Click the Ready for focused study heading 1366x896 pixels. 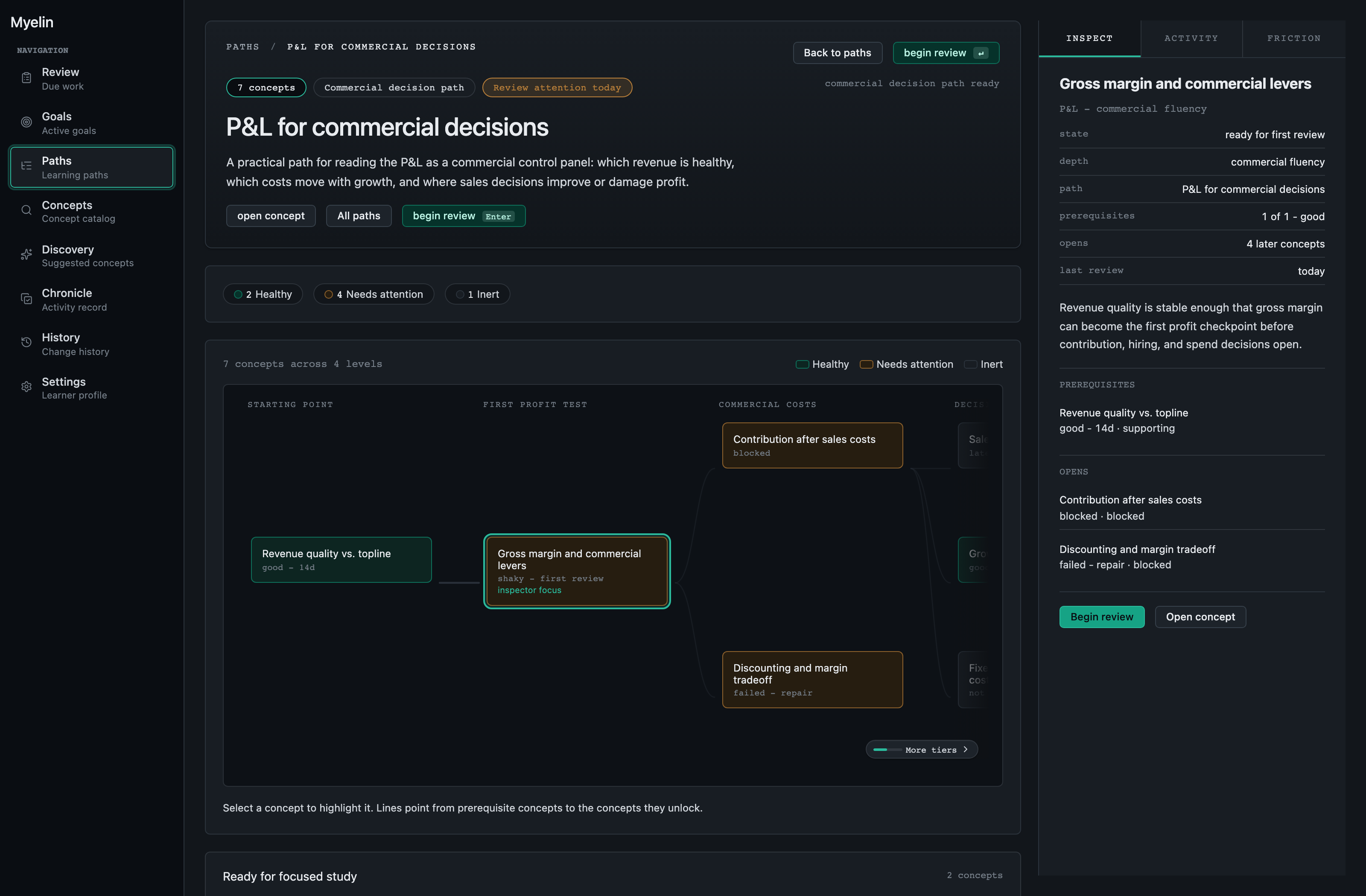click(x=290, y=876)
